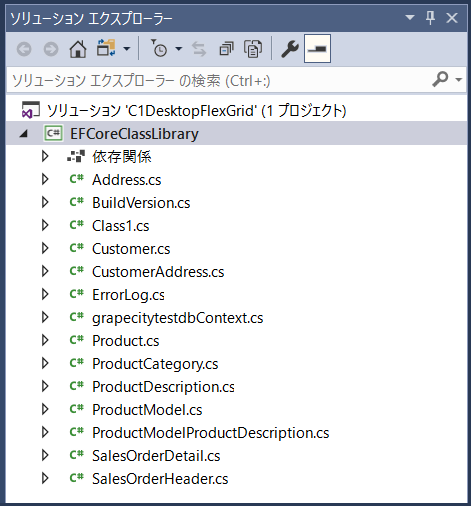Click C# icon beside Address.cs
The width and height of the screenshot is (471, 506).
pyautogui.click(x=77, y=179)
